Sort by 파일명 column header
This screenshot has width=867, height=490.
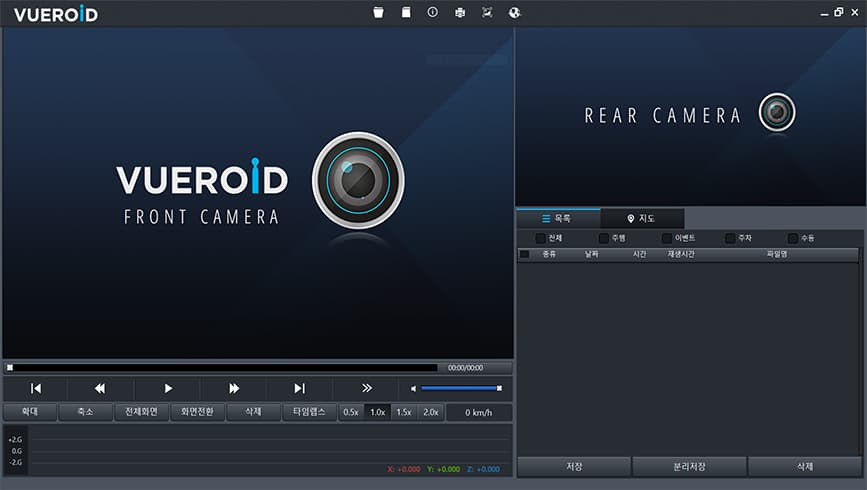pos(777,254)
